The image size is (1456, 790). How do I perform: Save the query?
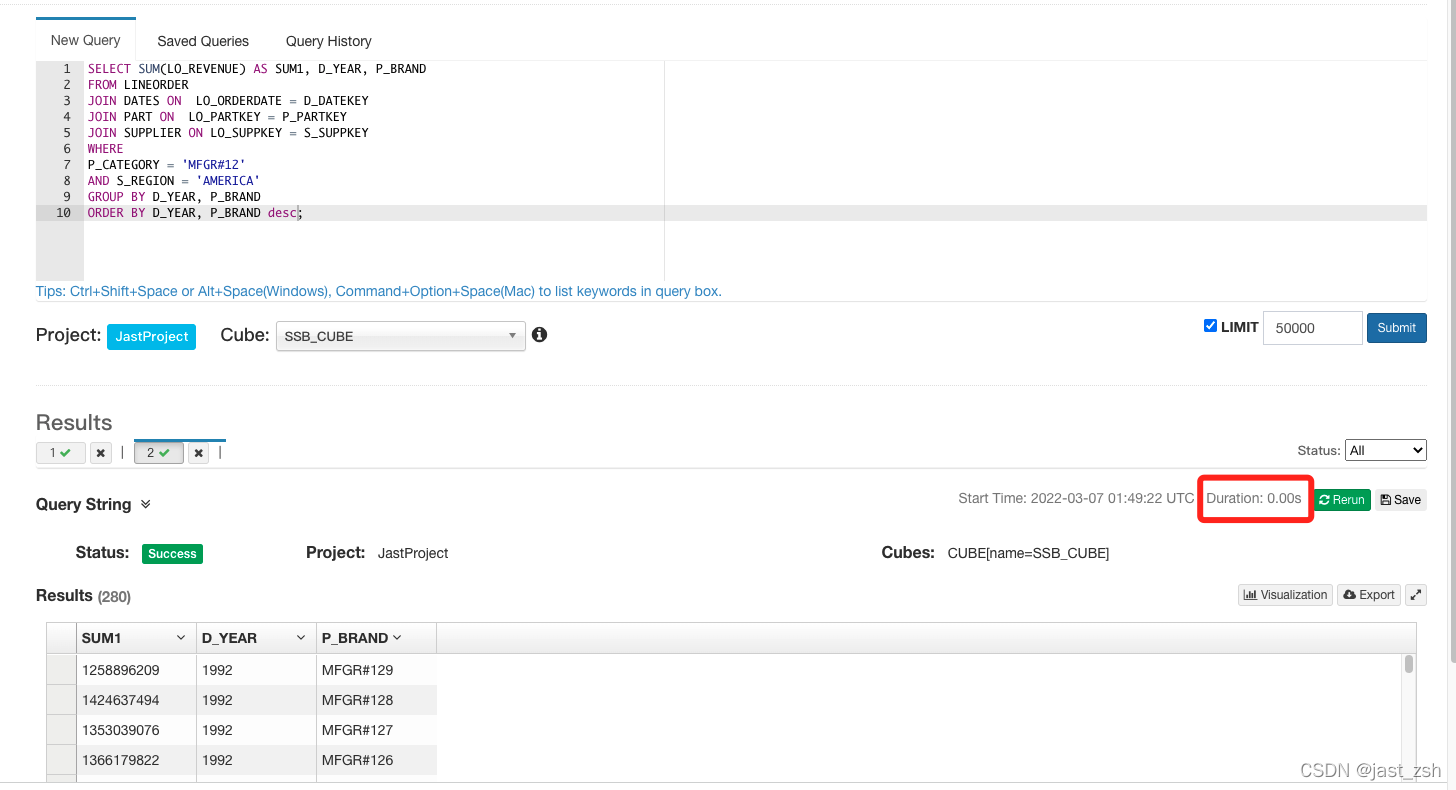tap(1400, 499)
